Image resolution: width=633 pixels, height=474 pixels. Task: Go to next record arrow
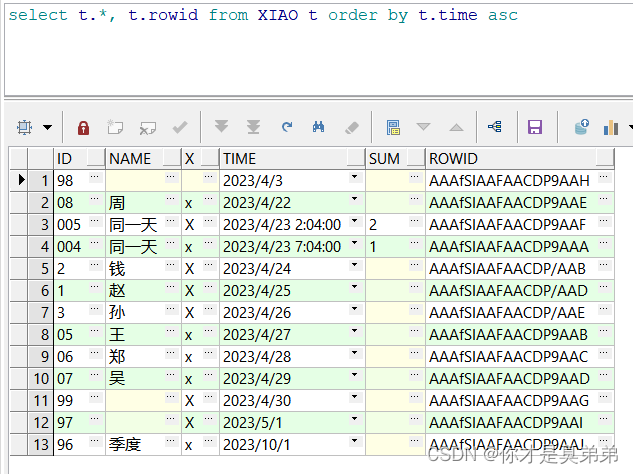(x=423, y=127)
